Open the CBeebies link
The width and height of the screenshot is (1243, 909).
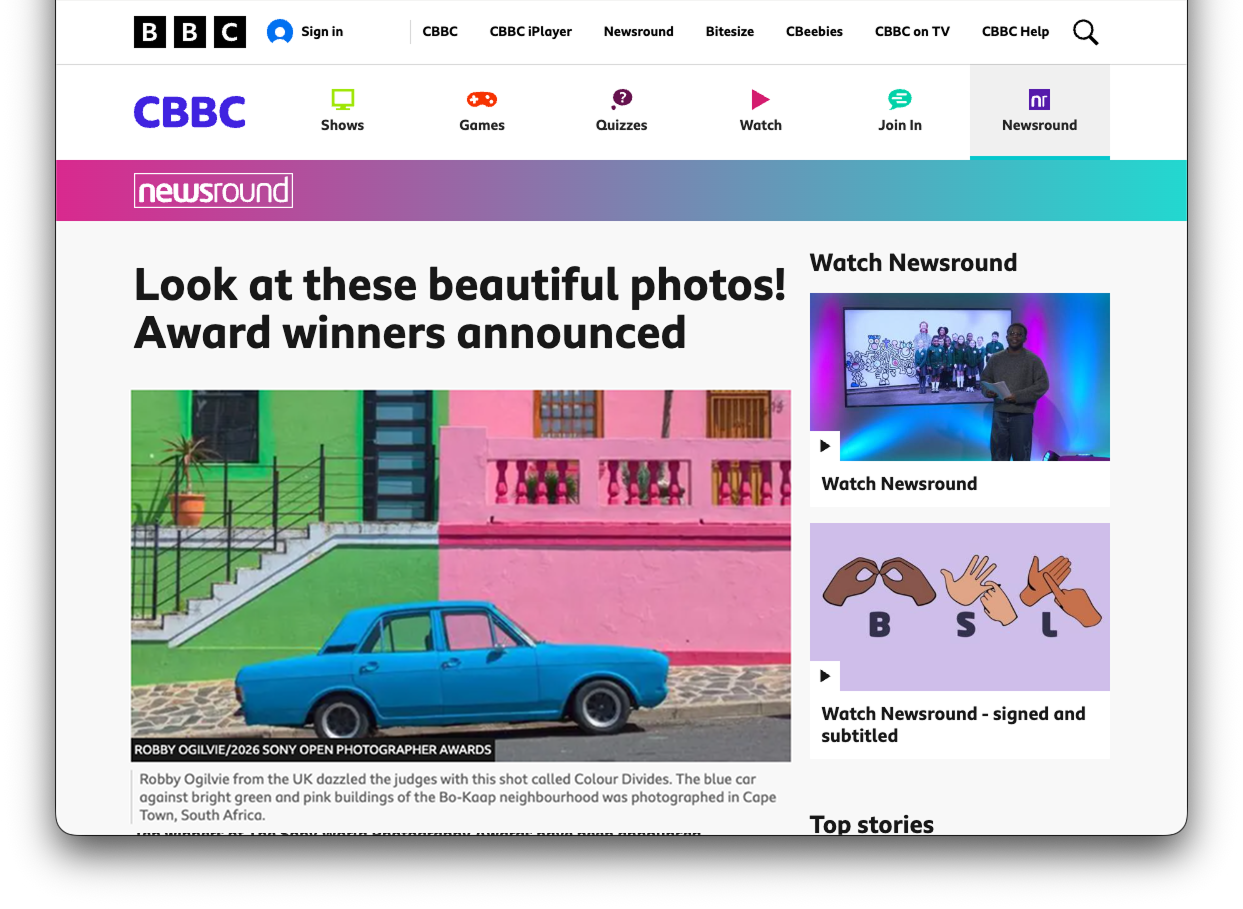814,32
